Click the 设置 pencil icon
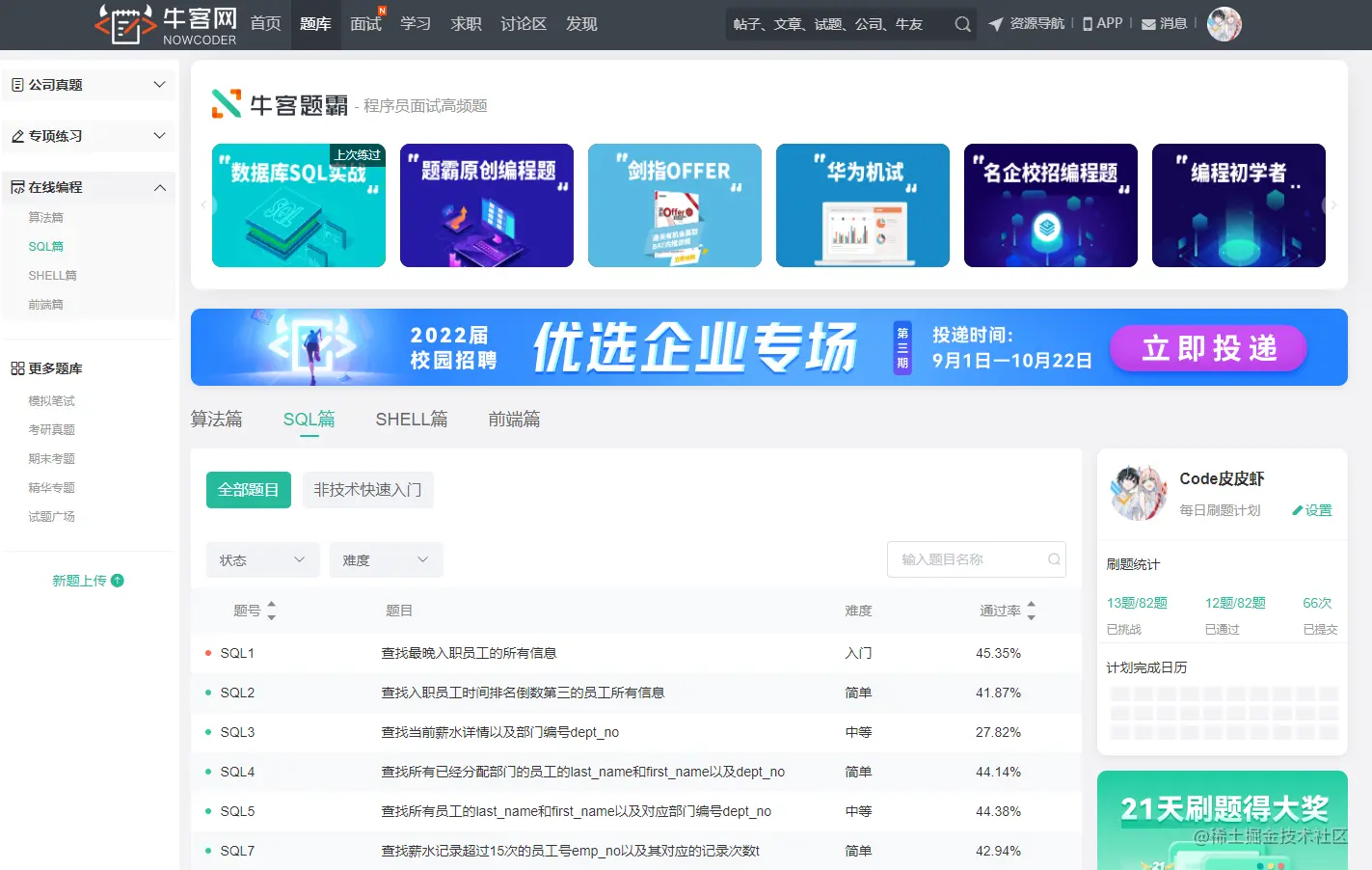The width and height of the screenshot is (1372, 870). tap(1298, 510)
